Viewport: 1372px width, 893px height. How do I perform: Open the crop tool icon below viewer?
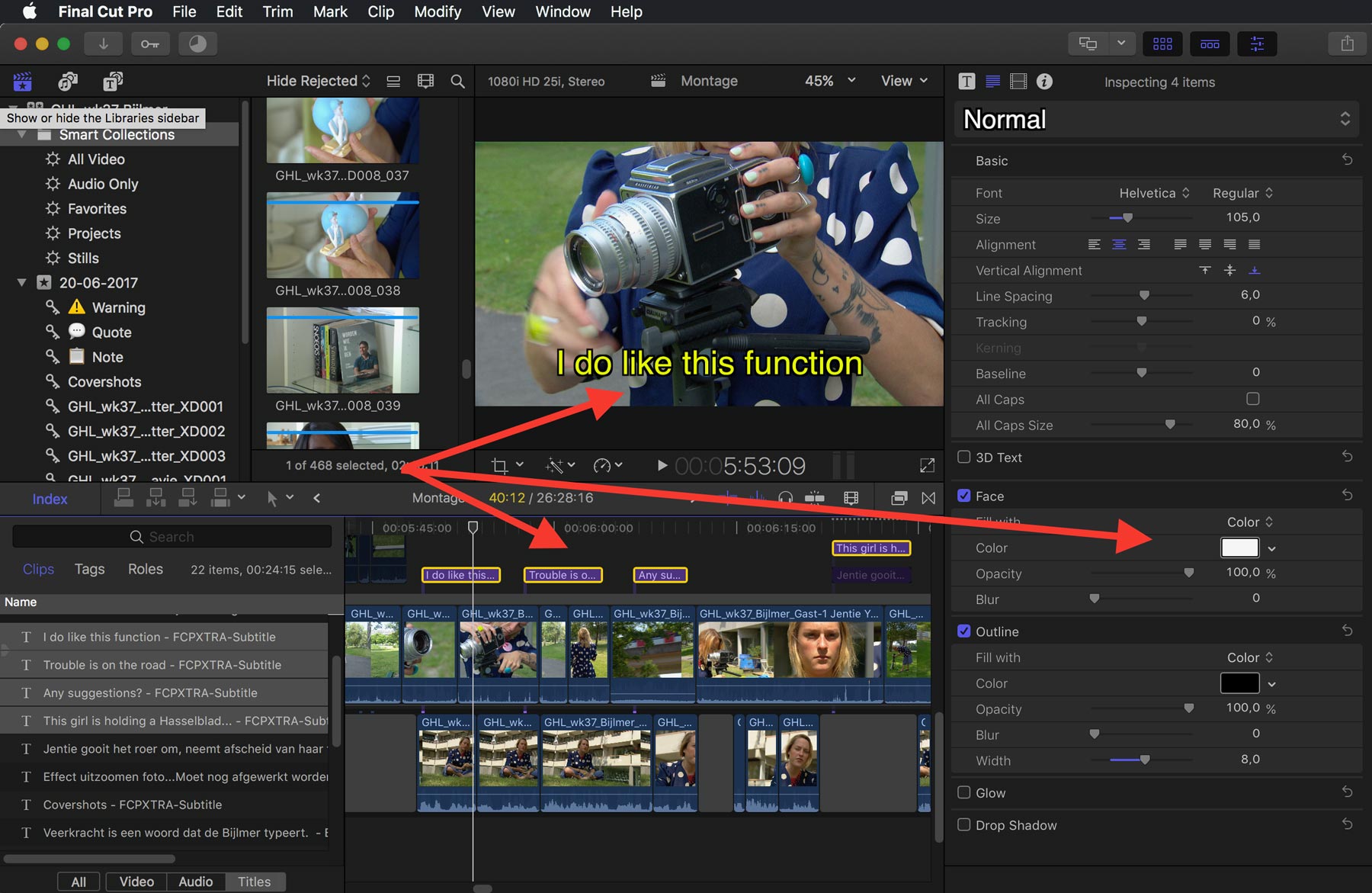click(499, 465)
